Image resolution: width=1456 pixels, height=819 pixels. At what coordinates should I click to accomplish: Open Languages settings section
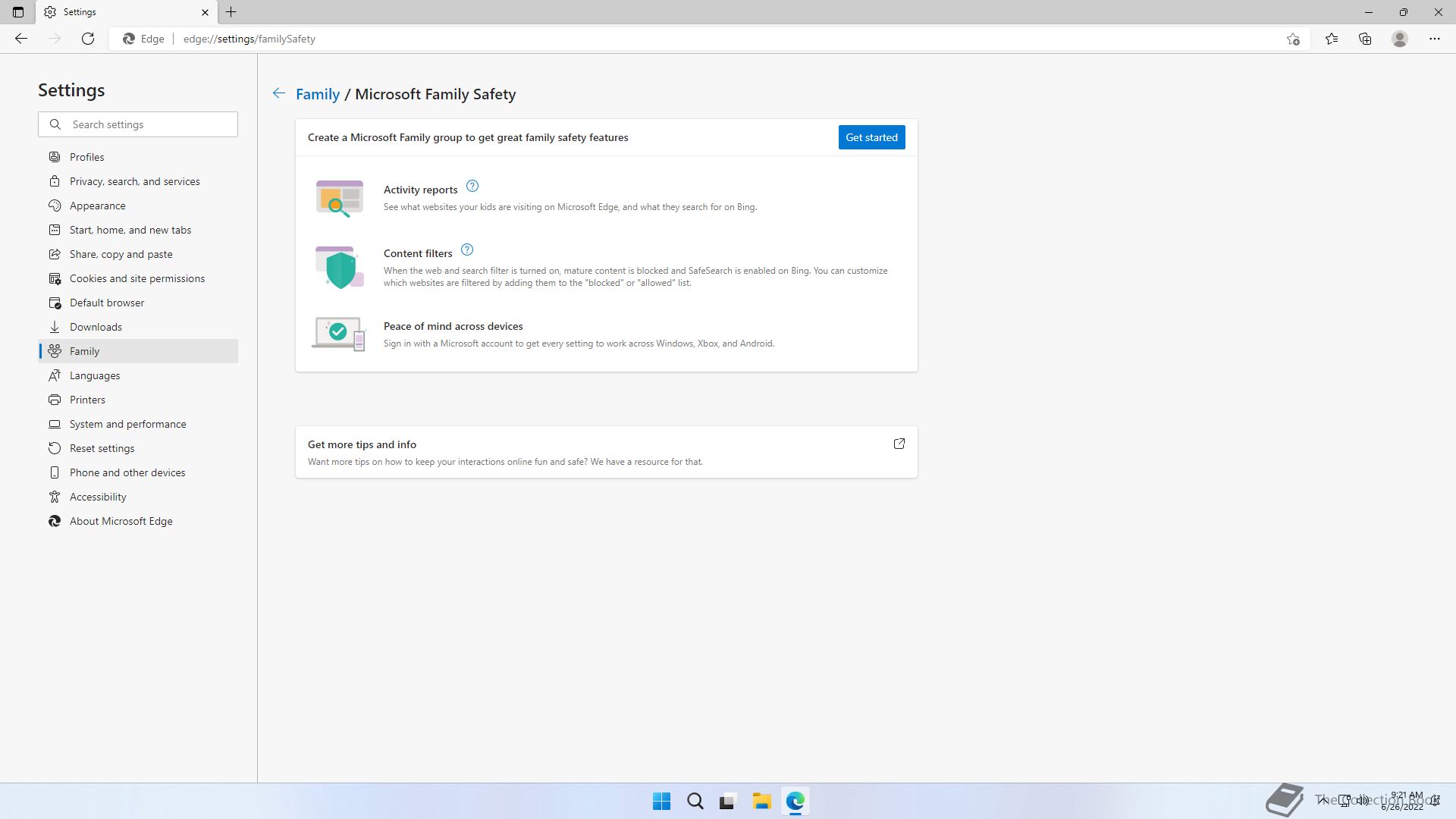pos(138,375)
